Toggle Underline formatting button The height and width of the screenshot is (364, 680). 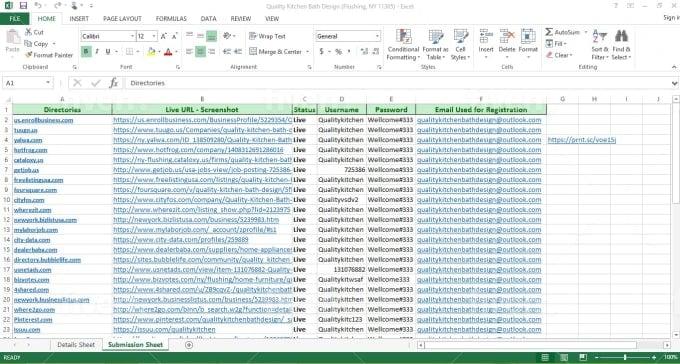(x=108, y=52)
